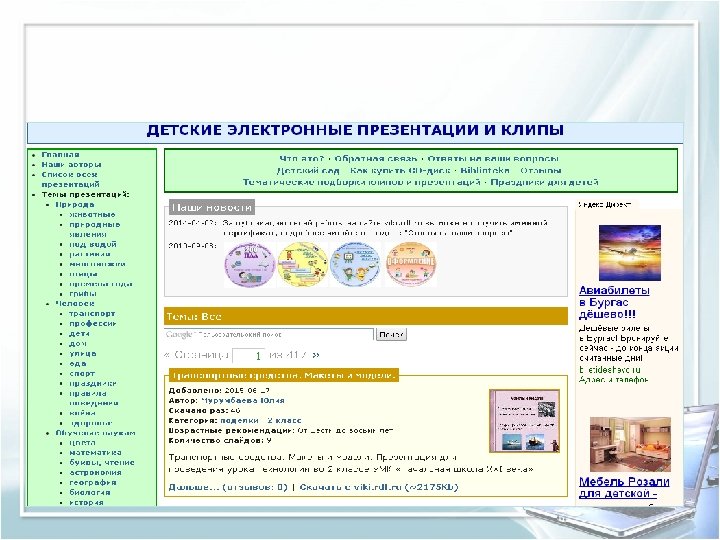Open Отзывы in top navigation
Image resolution: width=720 pixels, height=540 pixels.
coord(541,170)
